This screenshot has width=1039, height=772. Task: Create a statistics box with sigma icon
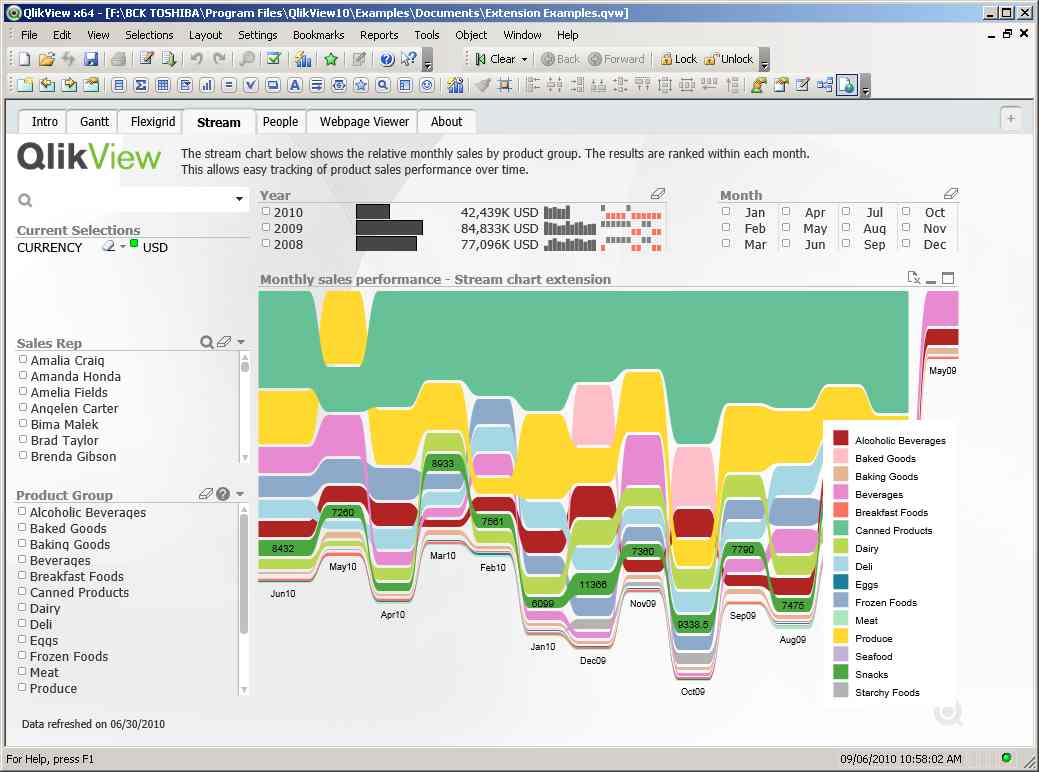(x=141, y=85)
